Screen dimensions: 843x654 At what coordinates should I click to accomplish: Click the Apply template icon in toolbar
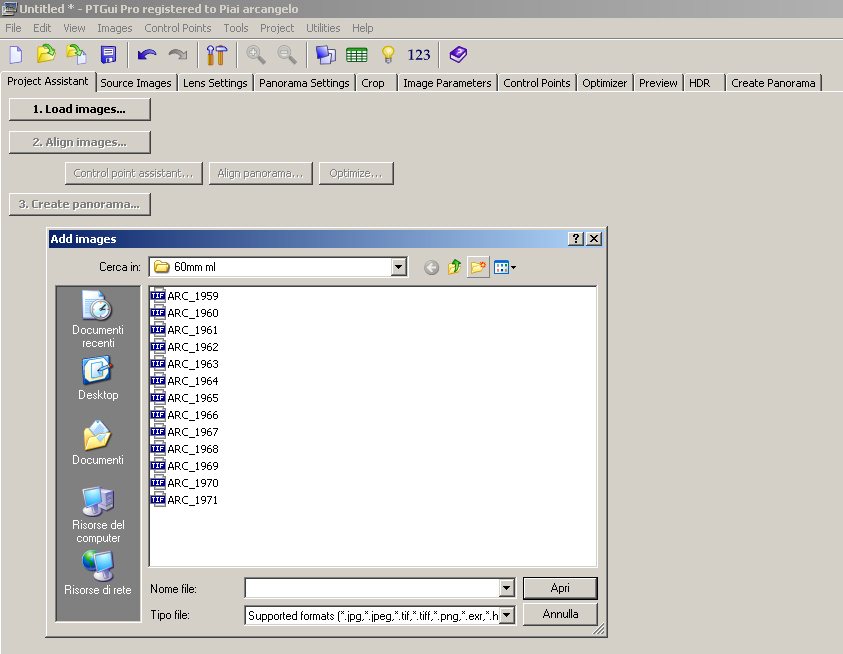(77, 54)
